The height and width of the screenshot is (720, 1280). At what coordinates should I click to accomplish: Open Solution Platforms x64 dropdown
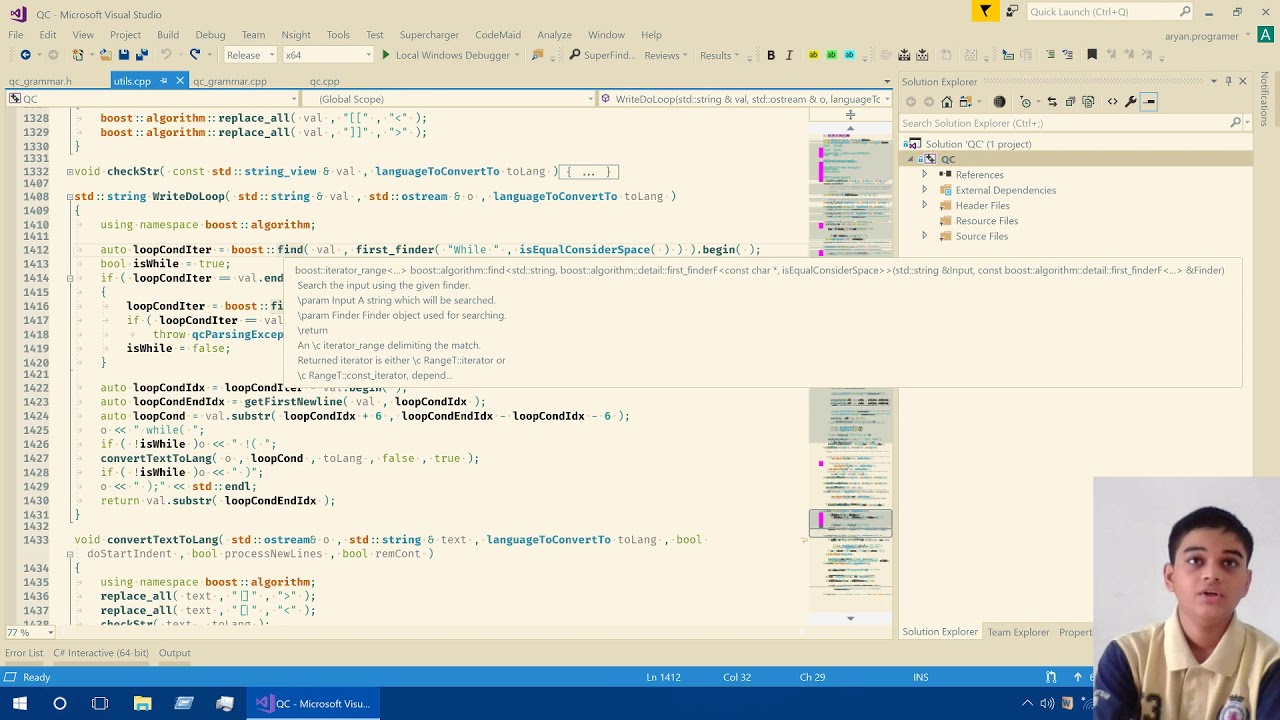[x=328, y=55]
